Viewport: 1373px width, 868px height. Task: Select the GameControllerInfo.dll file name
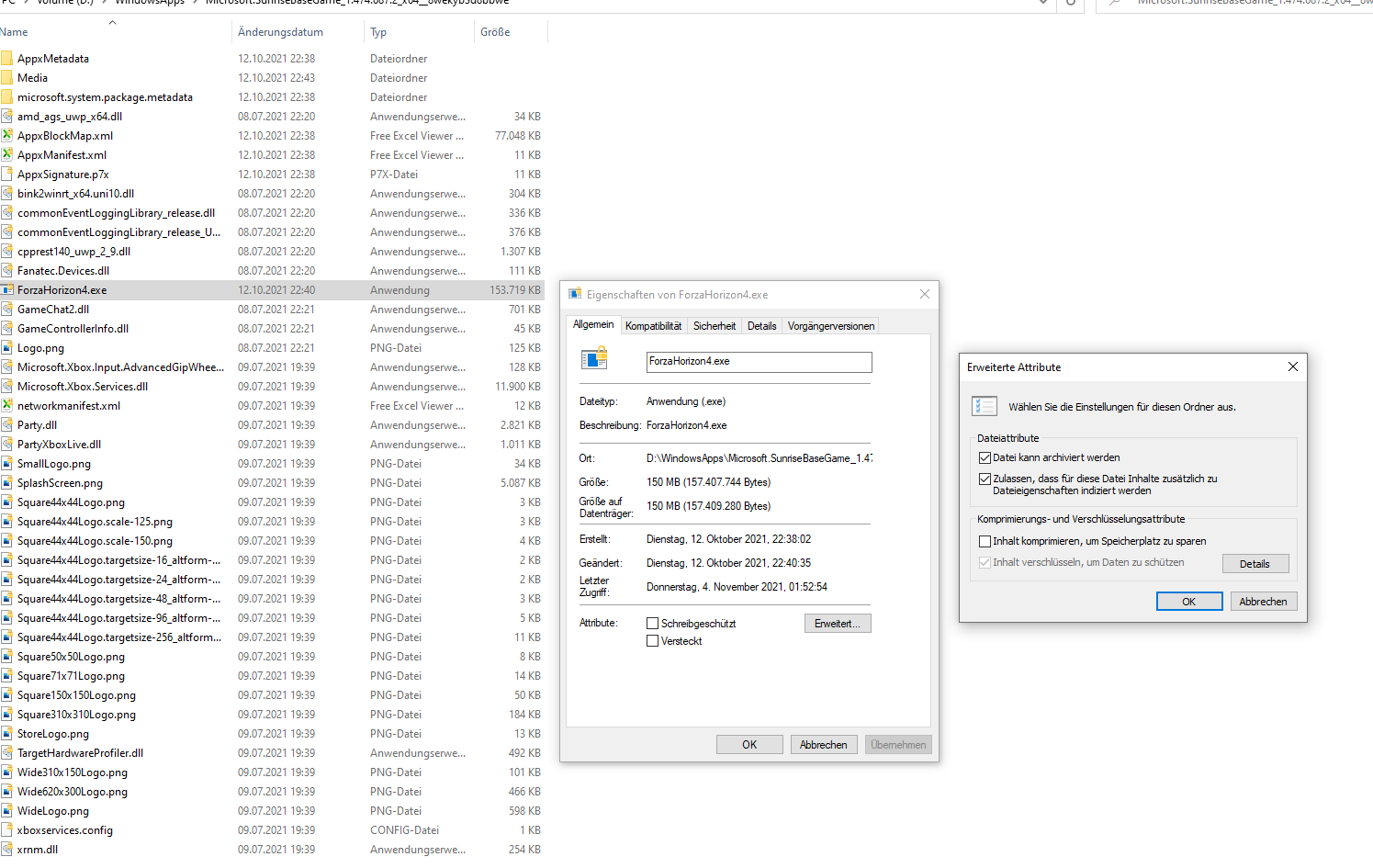[73, 329]
